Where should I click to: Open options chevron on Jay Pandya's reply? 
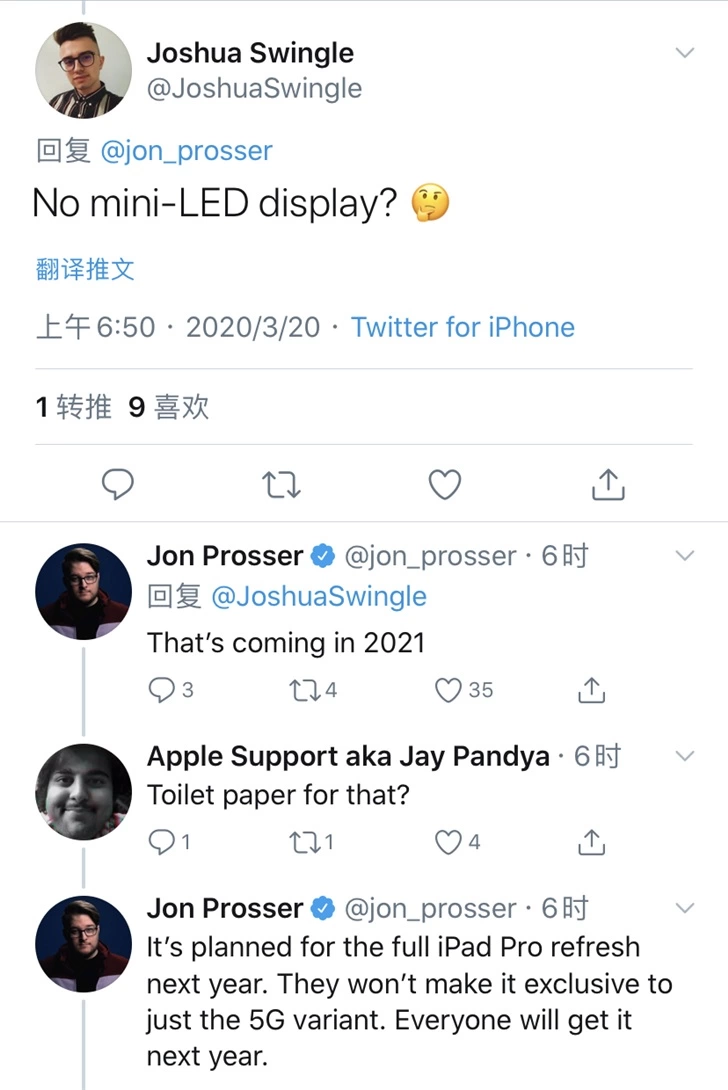(685, 756)
